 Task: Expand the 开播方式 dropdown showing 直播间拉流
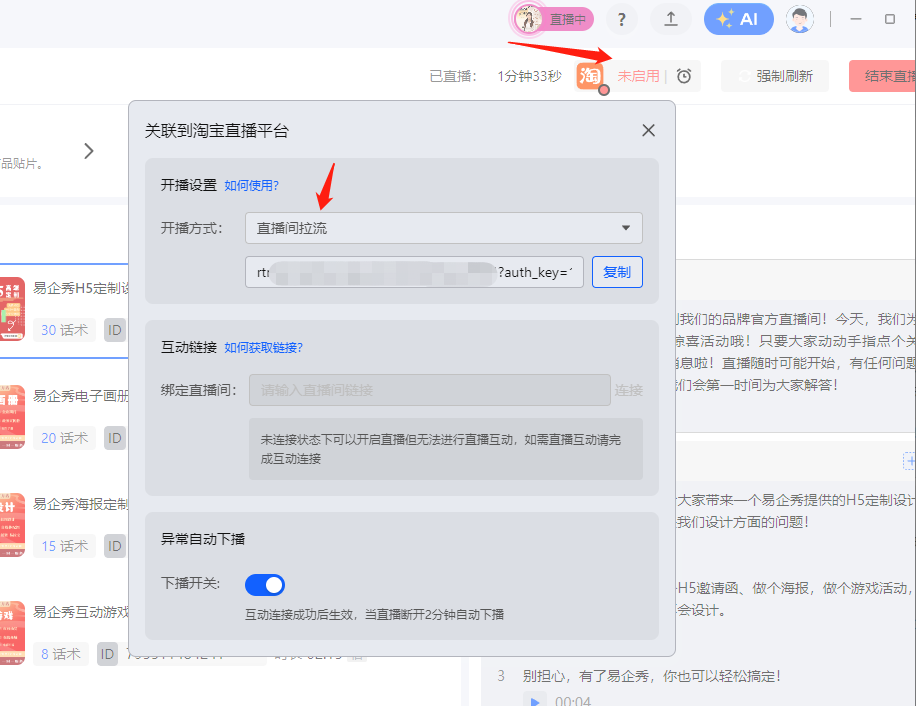click(443, 228)
